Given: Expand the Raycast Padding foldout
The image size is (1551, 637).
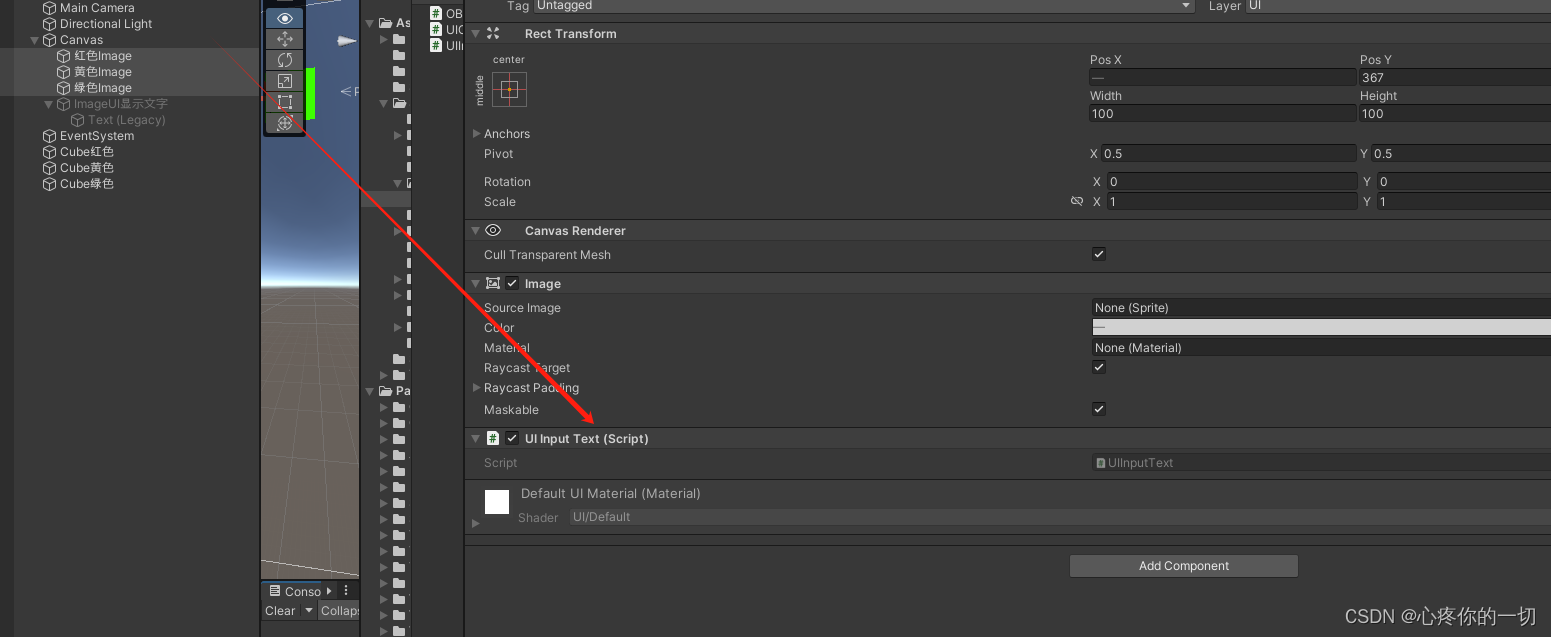Looking at the screenshot, I should (x=476, y=387).
